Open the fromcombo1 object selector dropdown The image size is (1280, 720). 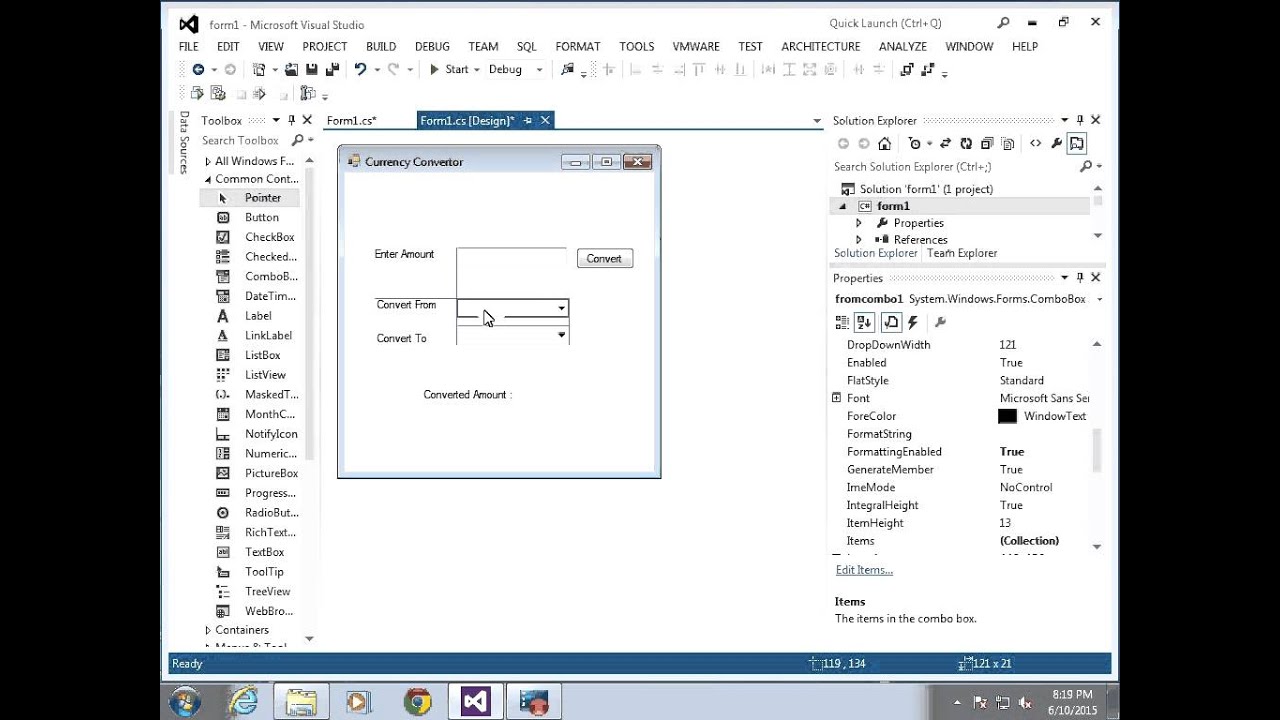(1100, 299)
